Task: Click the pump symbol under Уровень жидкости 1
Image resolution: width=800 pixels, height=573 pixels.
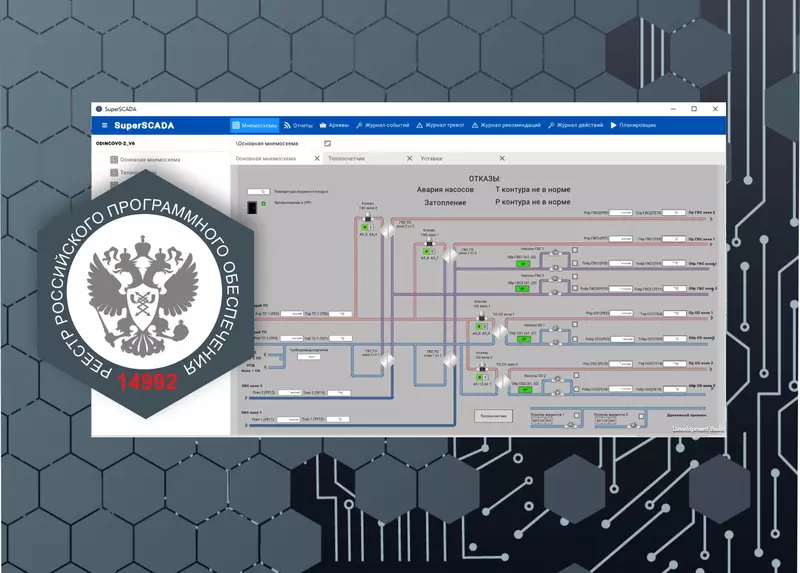Action: [570, 425]
